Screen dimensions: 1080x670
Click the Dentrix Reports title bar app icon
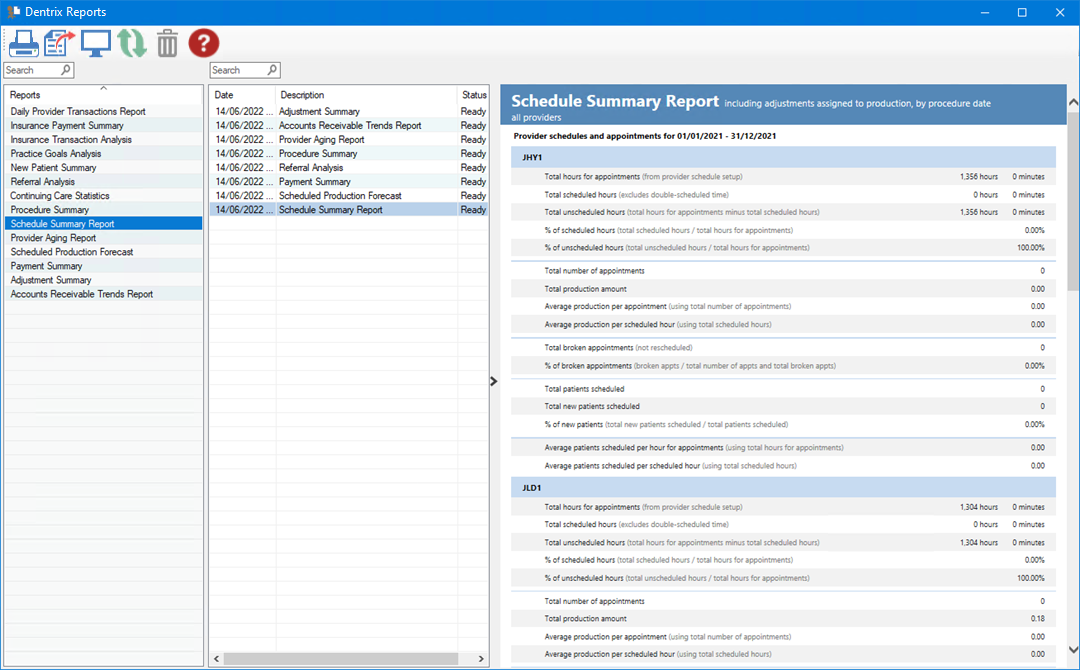(x=13, y=12)
